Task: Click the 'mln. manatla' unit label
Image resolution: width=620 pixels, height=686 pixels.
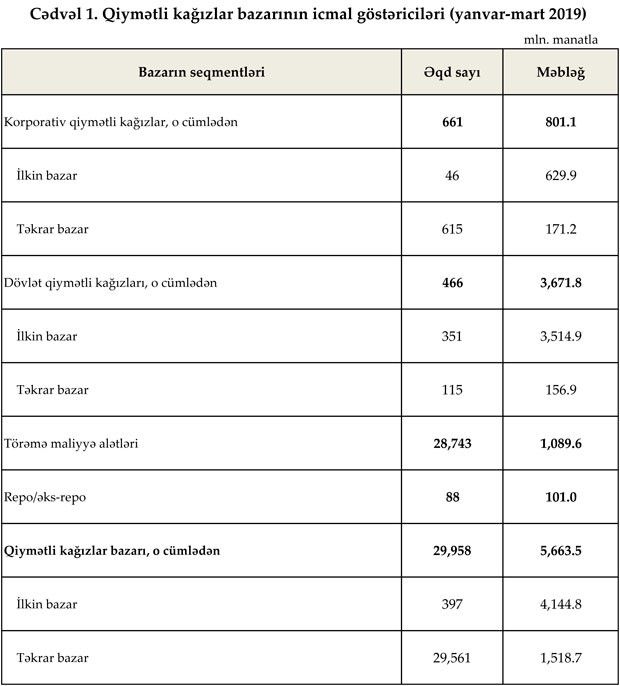Action: (x=561, y=39)
